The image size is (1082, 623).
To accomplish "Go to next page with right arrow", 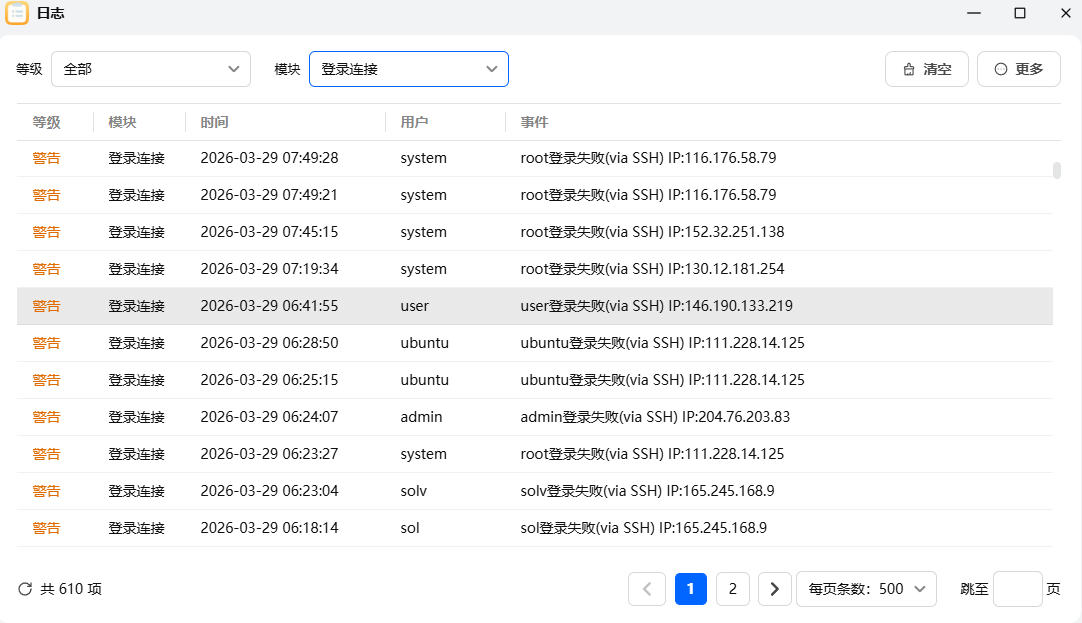I will coord(775,589).
